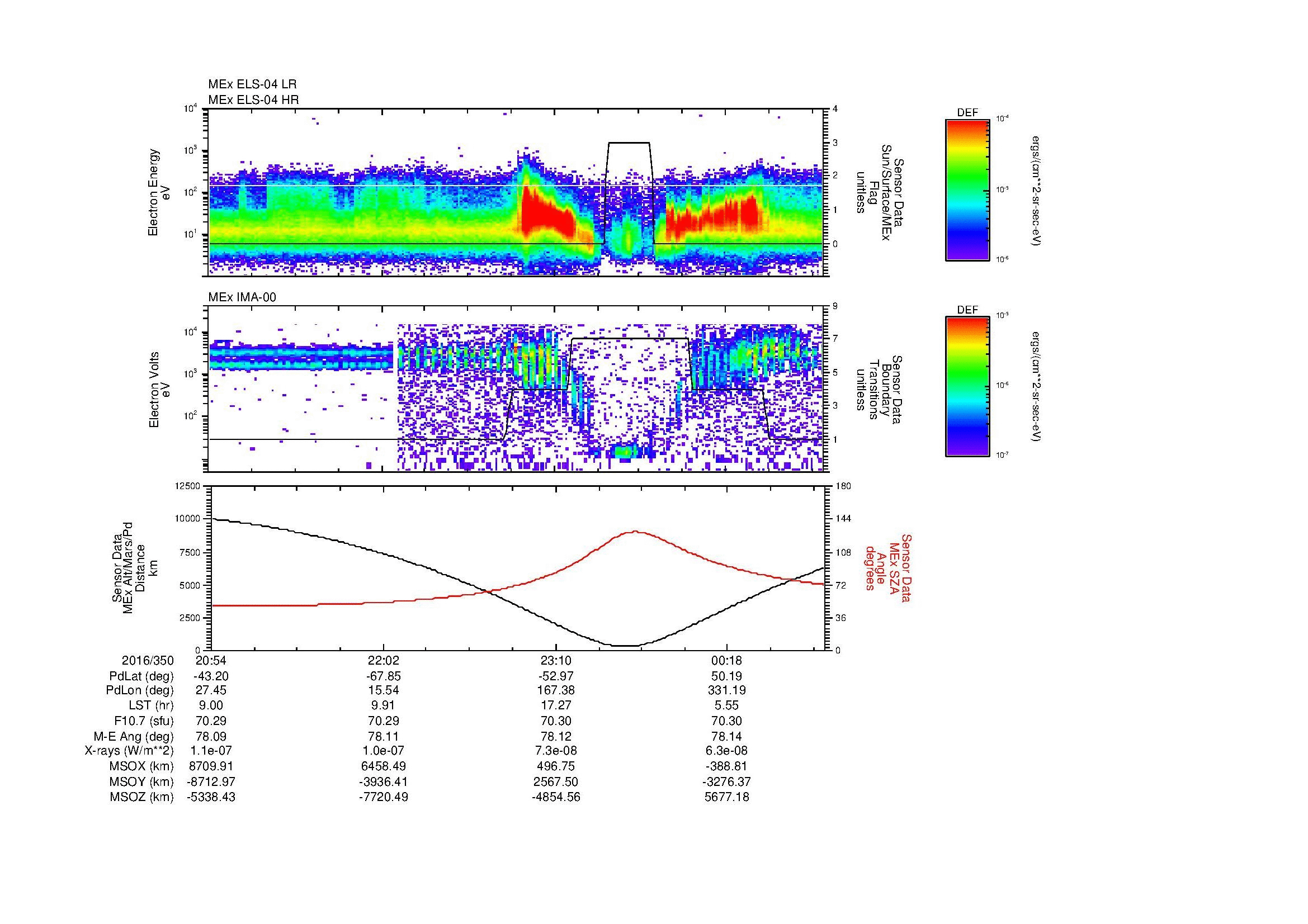Click the 00:18 time tick label
This screenshot has width=1308, height=924.
pos(727,660)
